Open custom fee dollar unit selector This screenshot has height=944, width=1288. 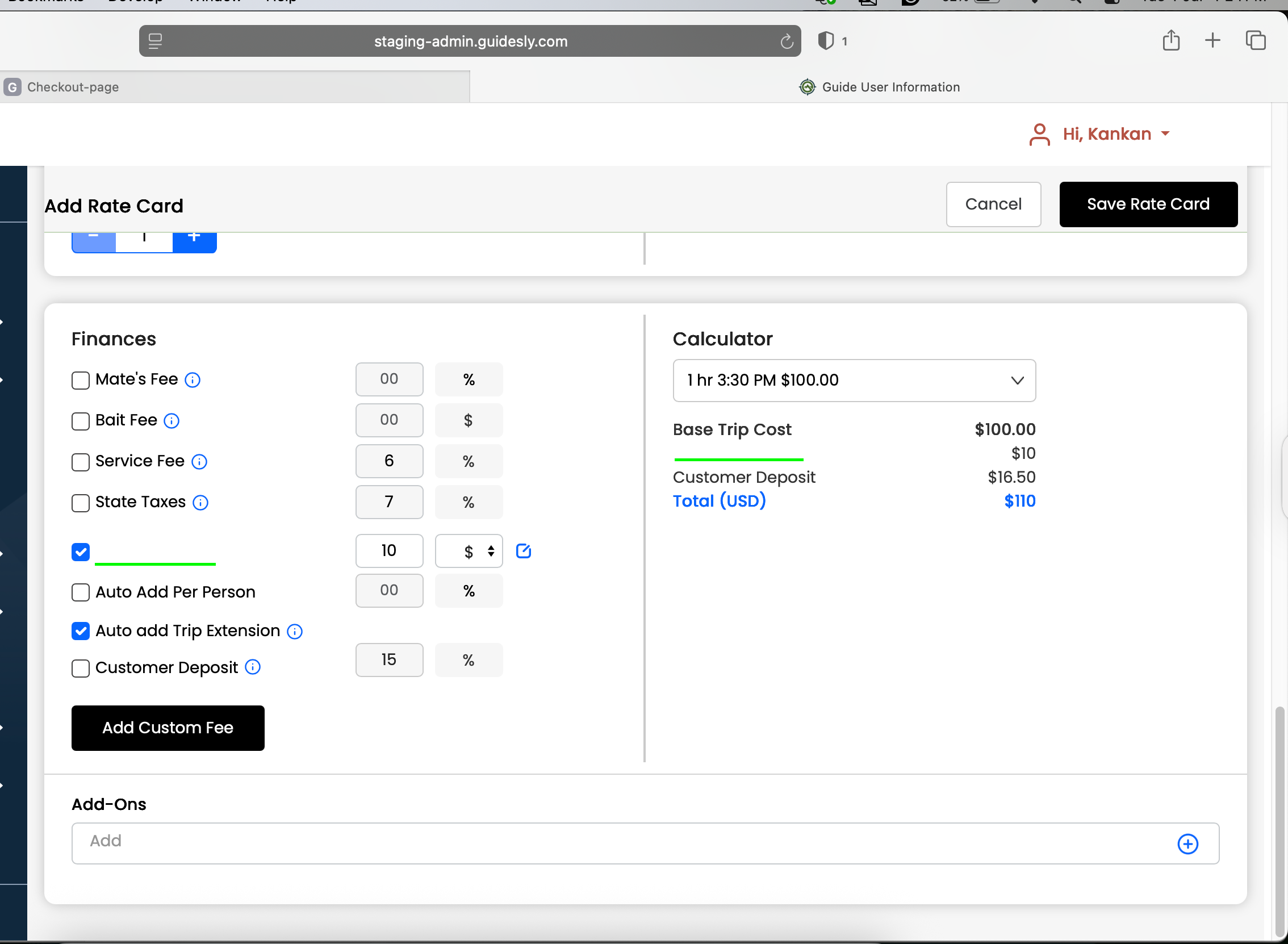[x=469, y=552]
